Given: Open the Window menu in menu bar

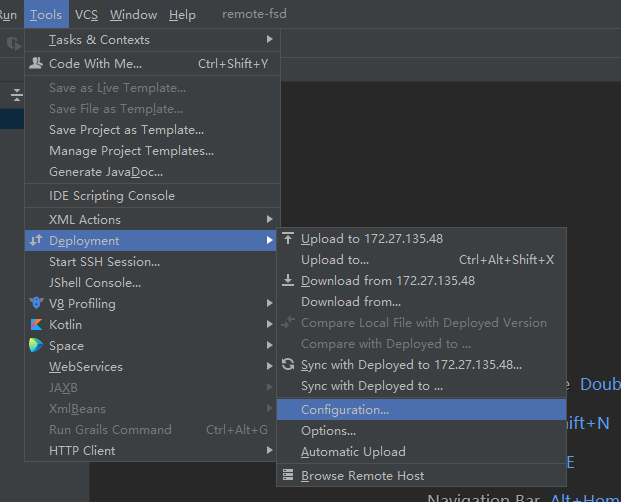Looking at the screenshot, I should (x=133, y=15).
